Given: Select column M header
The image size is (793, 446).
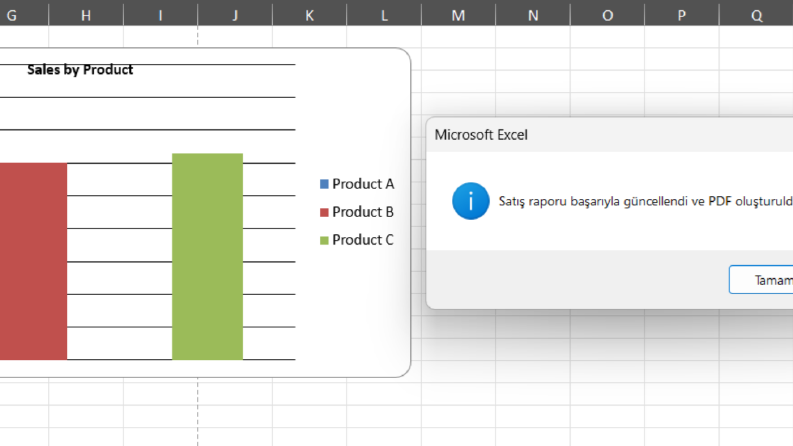Looking at the screenshot, I should click(458, 13).
